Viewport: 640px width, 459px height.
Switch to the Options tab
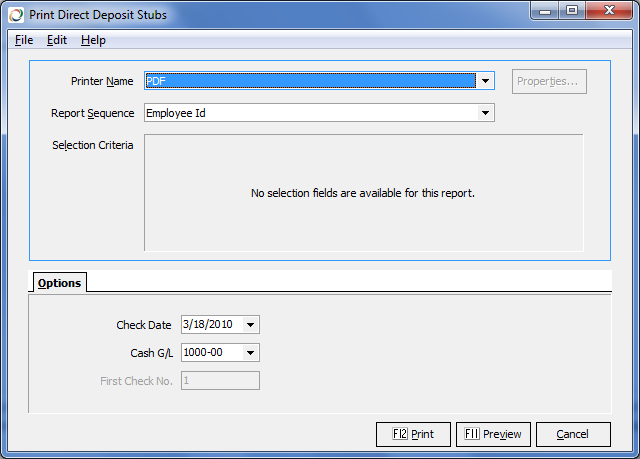[x=59, y=283]
